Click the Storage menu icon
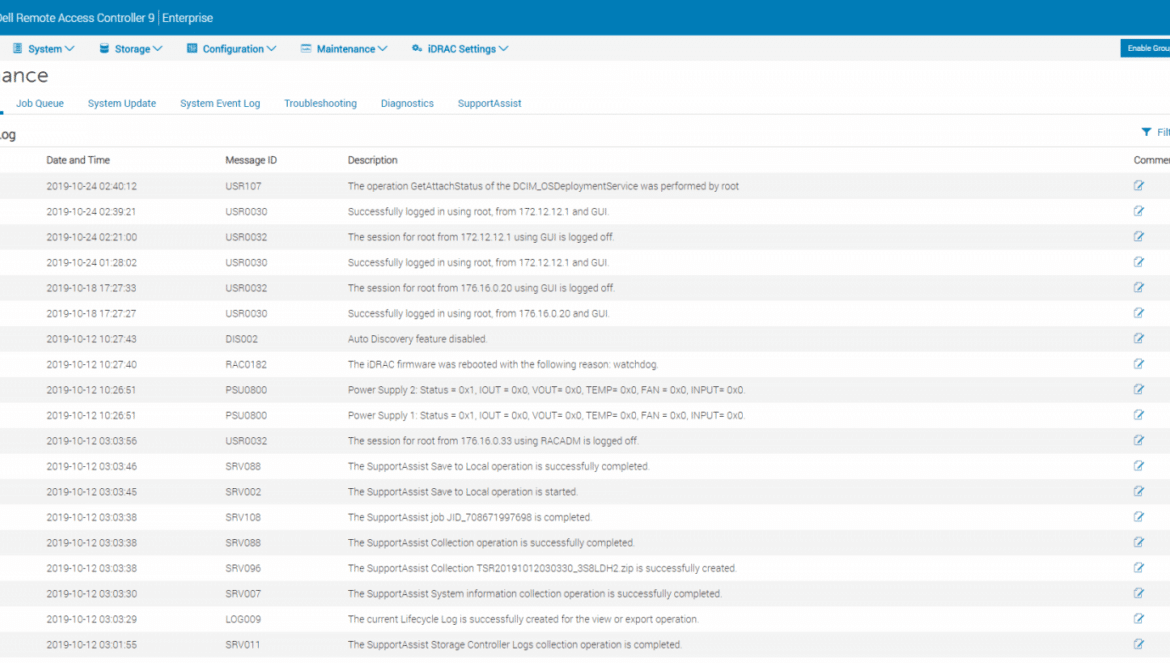Viewport: 1170px width, 663px height. (104, 48)
